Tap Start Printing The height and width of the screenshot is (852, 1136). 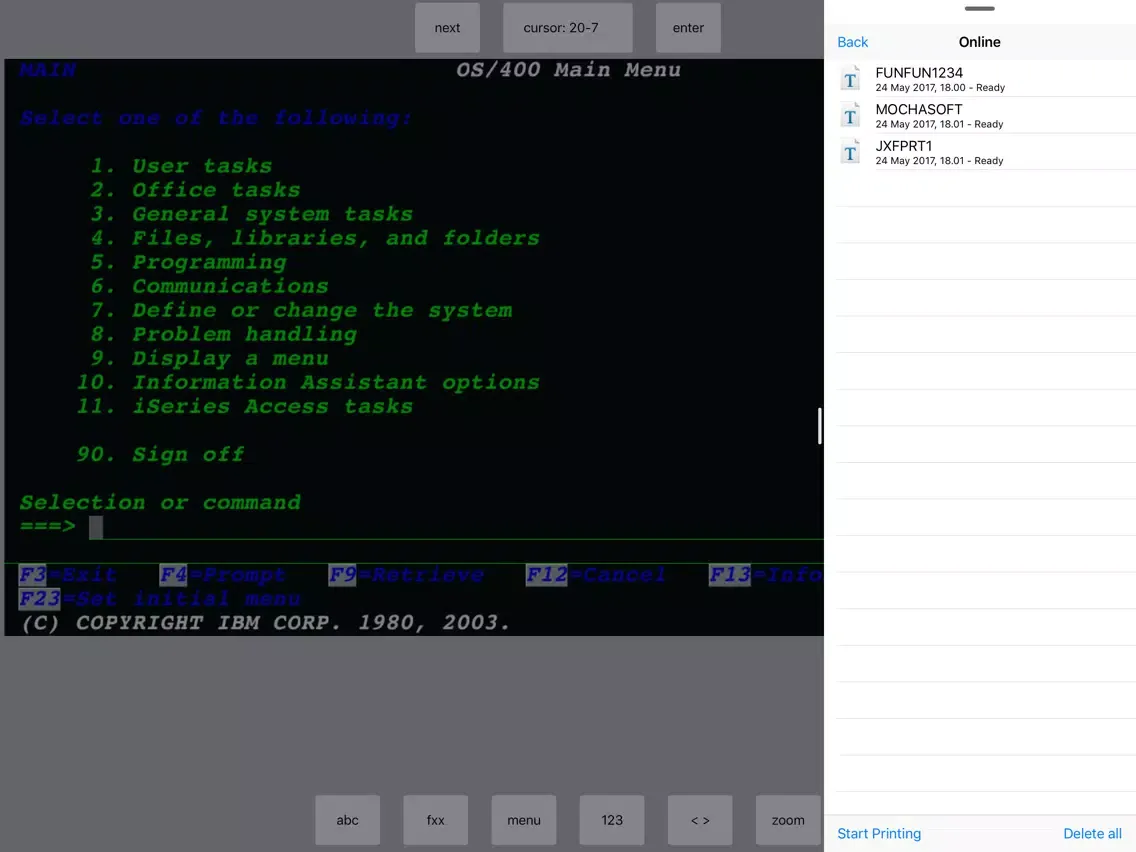[x=879, y=833]
